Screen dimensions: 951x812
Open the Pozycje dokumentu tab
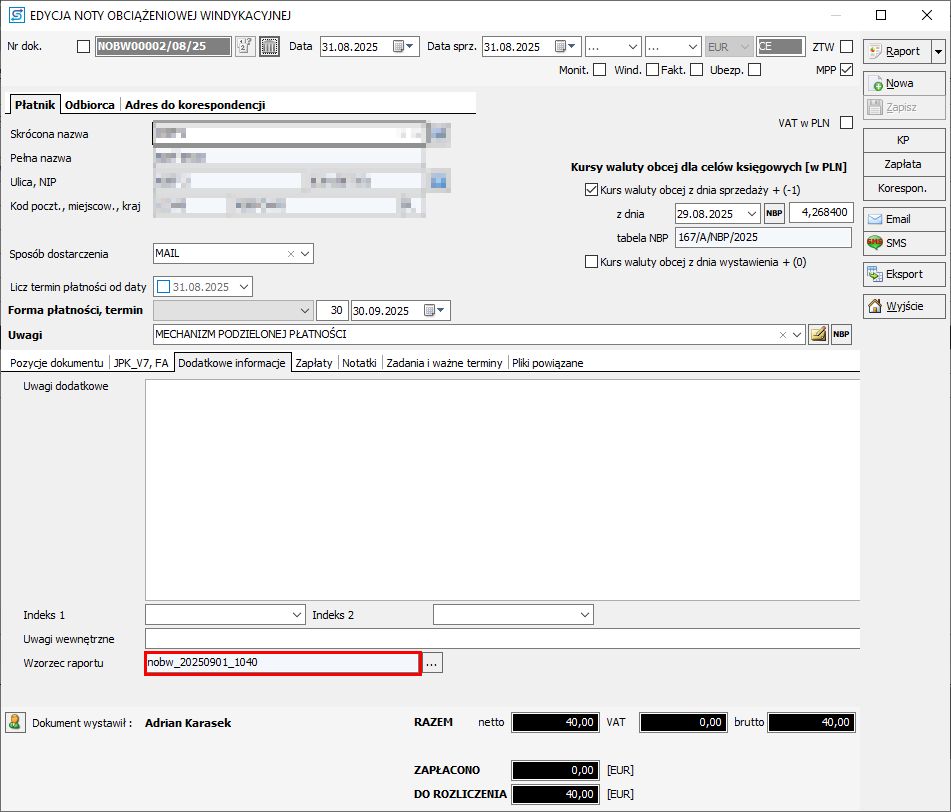coord(56,363)
